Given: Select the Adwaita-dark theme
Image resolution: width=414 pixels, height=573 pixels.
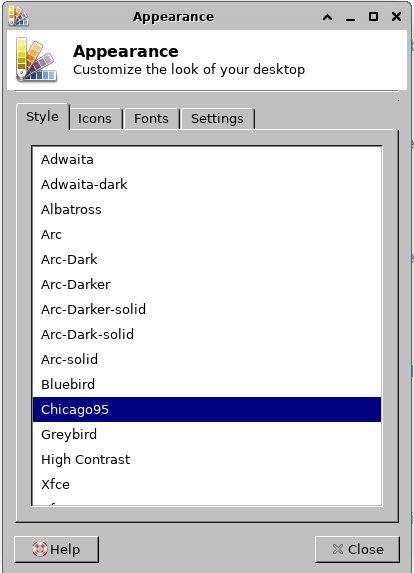Looking at the screenshot, I should (x=207, y=184).
